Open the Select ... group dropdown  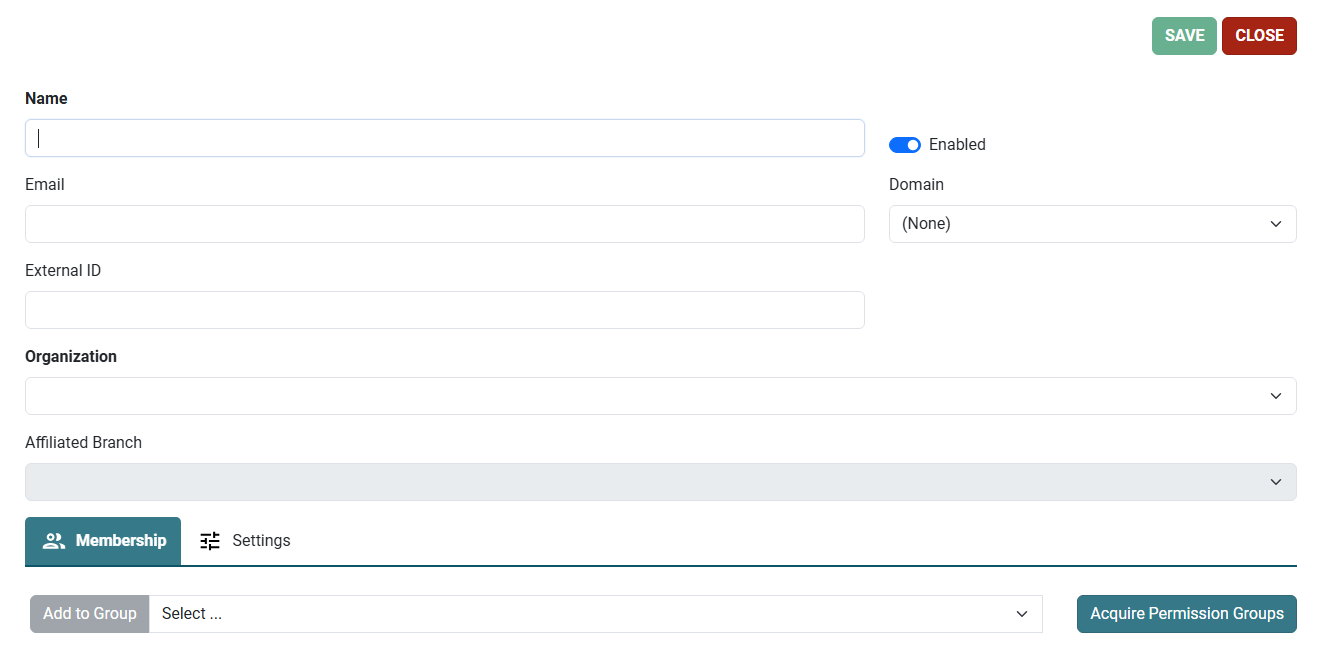[596, 614]
